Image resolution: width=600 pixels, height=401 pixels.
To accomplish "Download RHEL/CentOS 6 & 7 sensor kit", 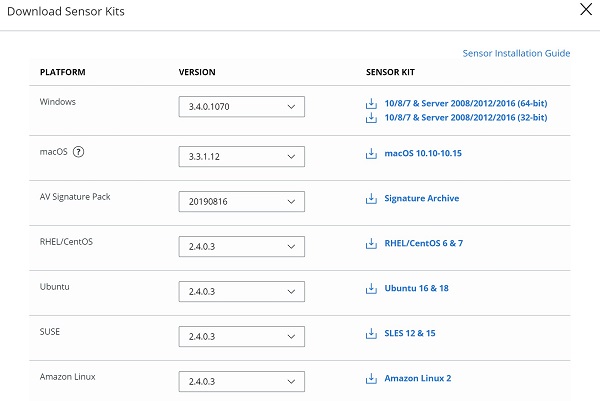I will click(424, 243).
